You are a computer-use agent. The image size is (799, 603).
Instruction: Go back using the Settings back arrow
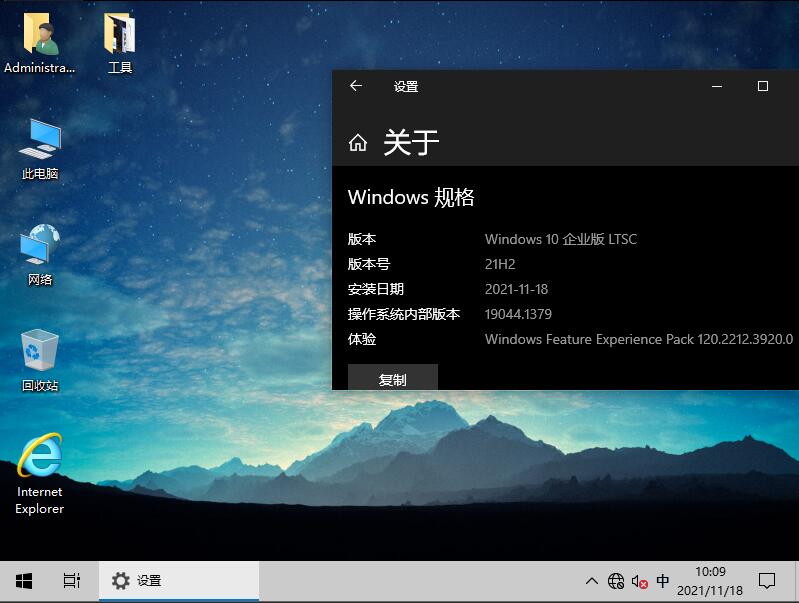click(x=355, y=87)
